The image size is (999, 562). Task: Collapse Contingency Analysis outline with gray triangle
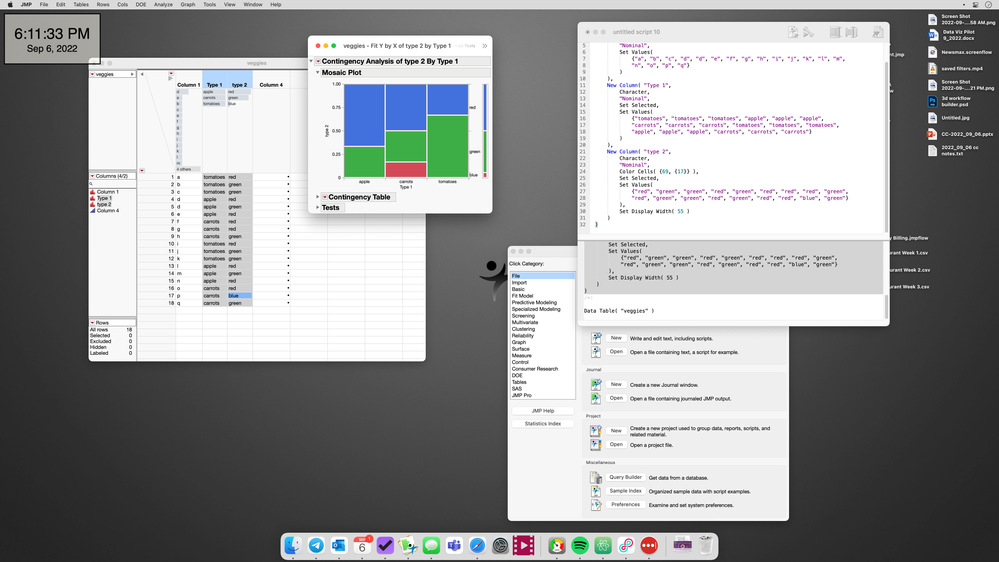[x=312, y=61]
